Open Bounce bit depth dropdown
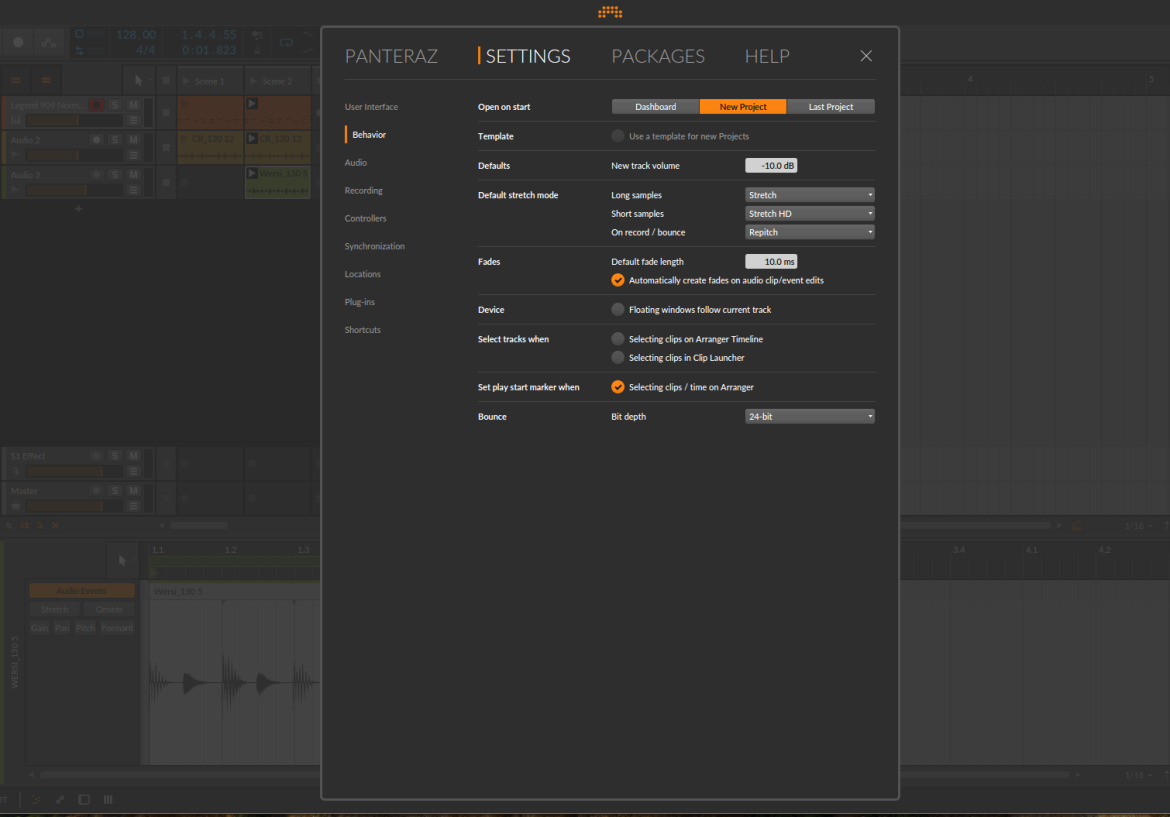This screenshot has width=1170, height=817. (x=810, y=416)
